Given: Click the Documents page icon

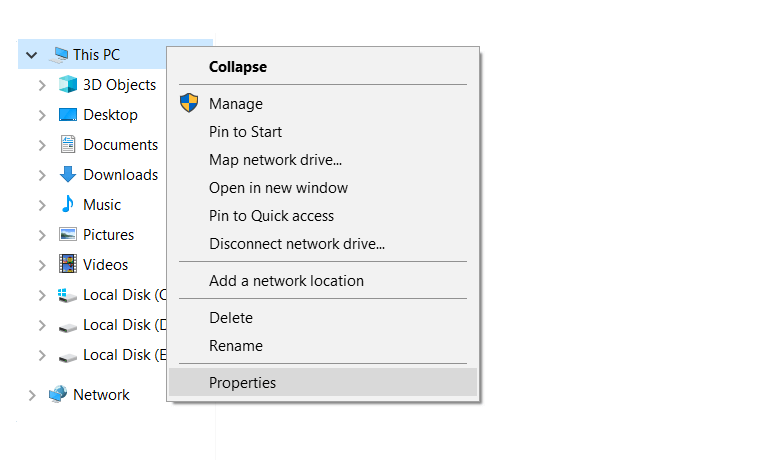Looking at the screenshot, I should tap(68, 144).
